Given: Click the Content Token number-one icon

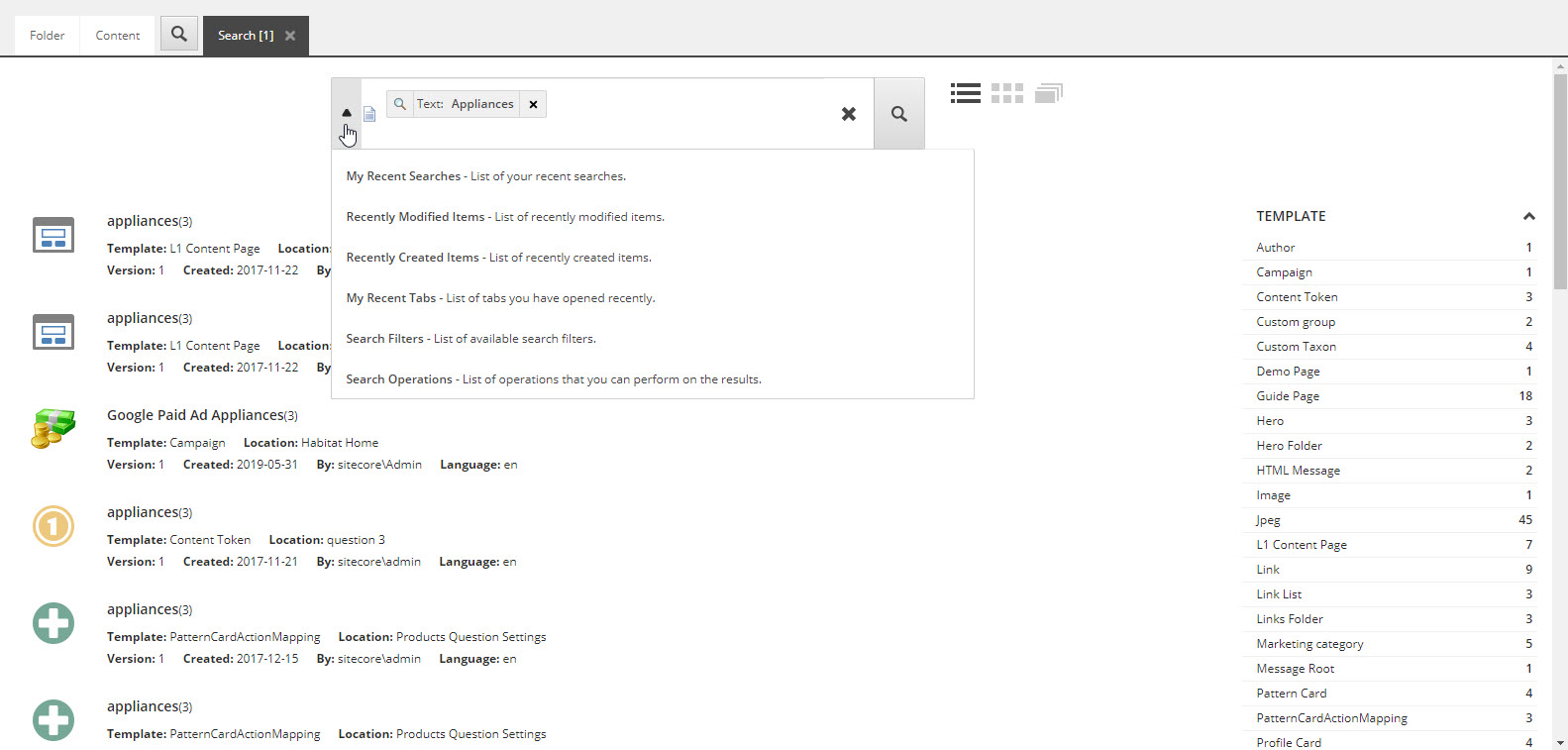Looking at the screenshot, I should 53,526.
